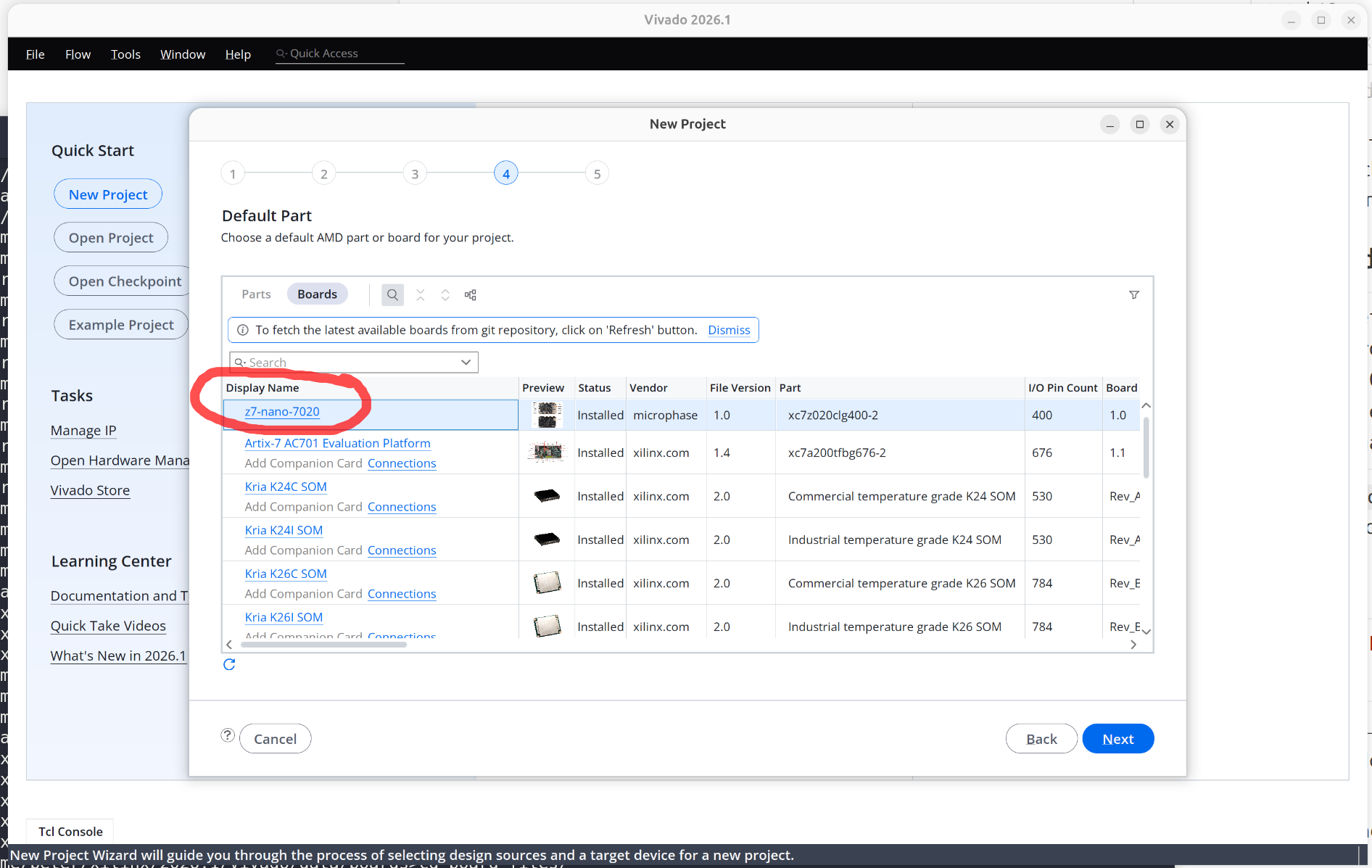
Task: Click Open Project in Quick Start
Action: point(111,238)
